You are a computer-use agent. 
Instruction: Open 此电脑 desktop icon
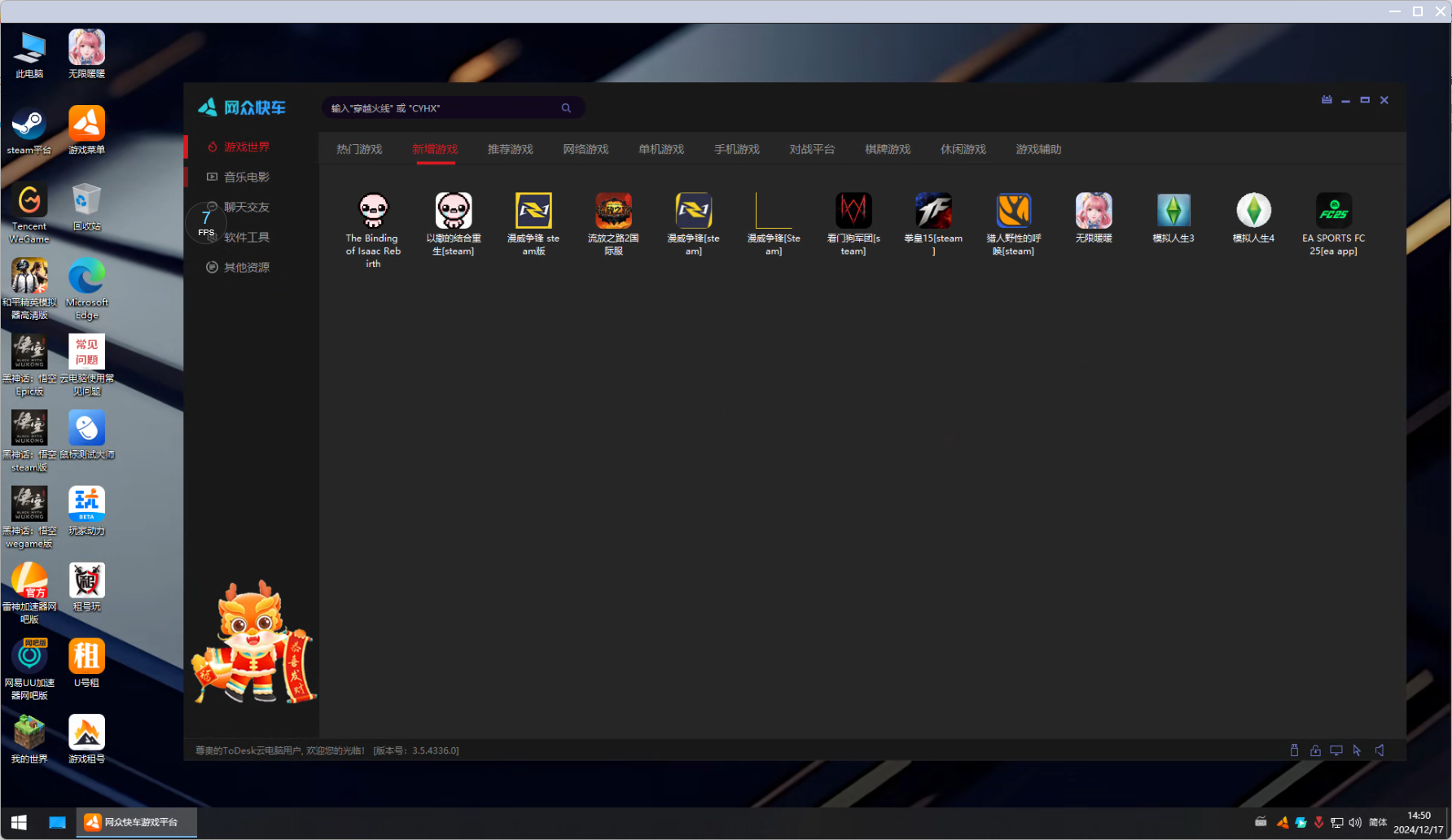tap(29, 55)
